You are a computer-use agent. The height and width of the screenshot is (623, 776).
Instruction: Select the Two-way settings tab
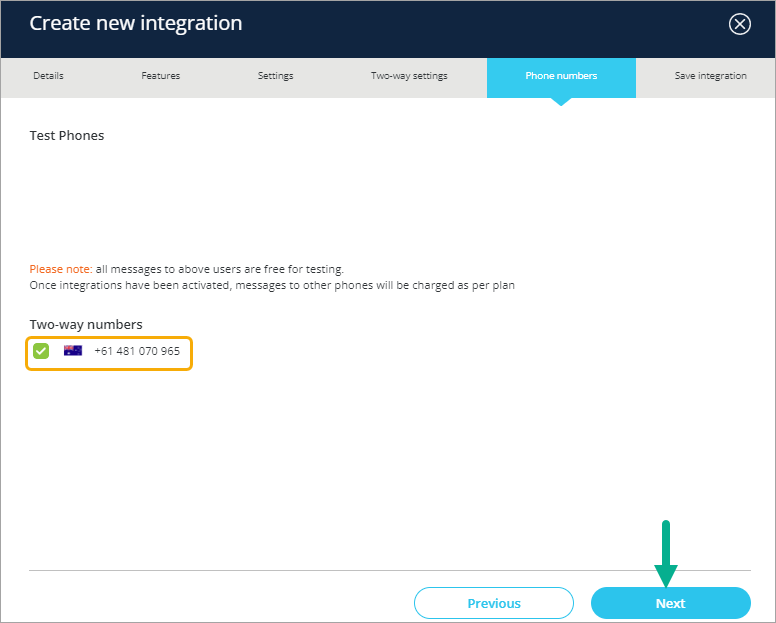coord(409,76)
